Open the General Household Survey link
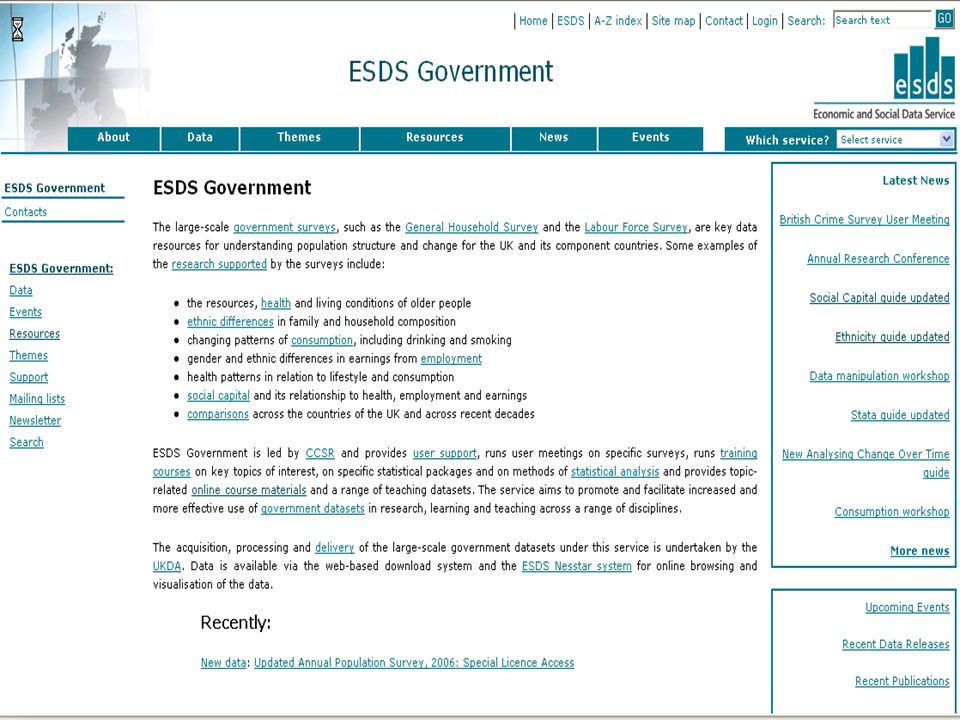Viewport: 960px width, 720px height. click(x=471, y=227)
